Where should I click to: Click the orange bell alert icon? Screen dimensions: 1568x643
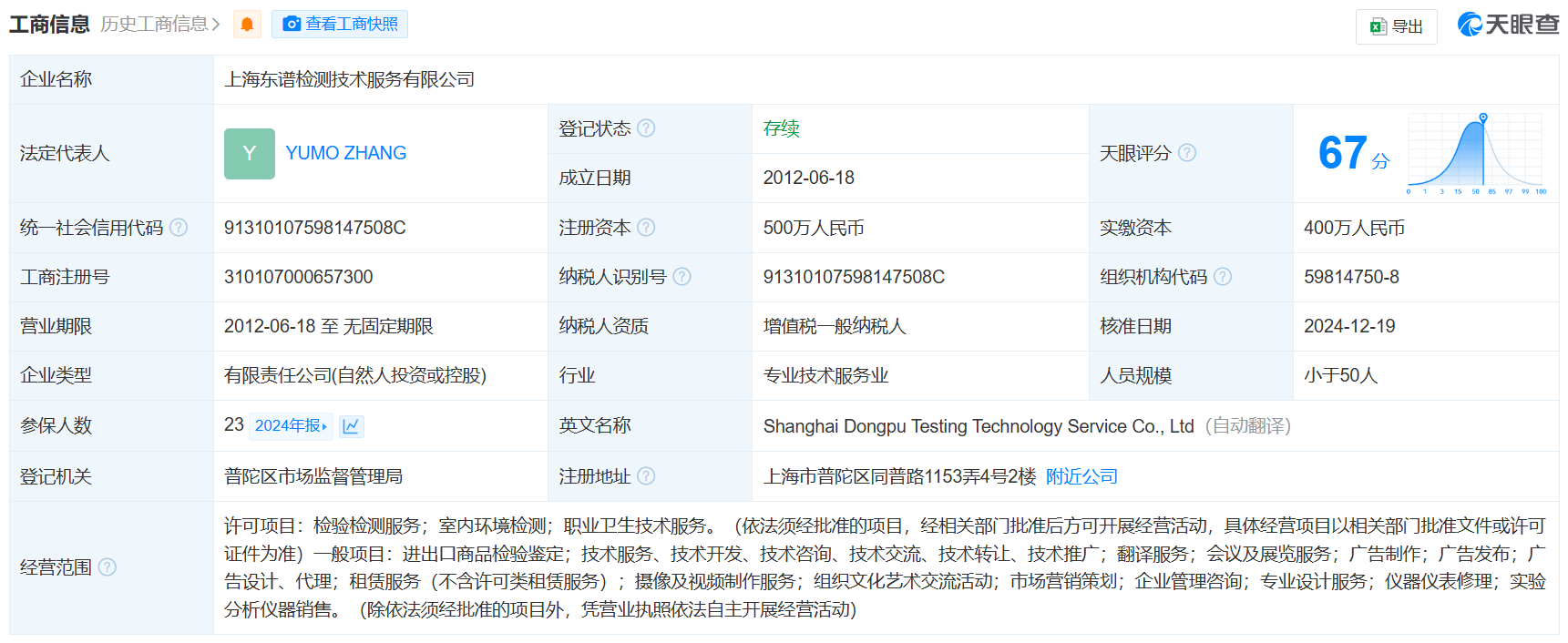247,24
